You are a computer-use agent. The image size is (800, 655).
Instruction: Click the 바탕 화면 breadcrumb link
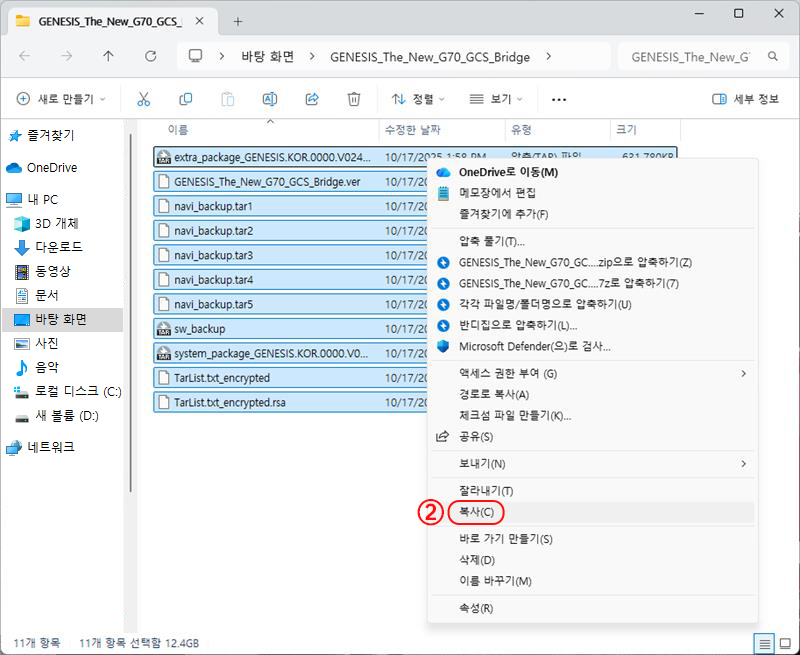coord(268,56)
